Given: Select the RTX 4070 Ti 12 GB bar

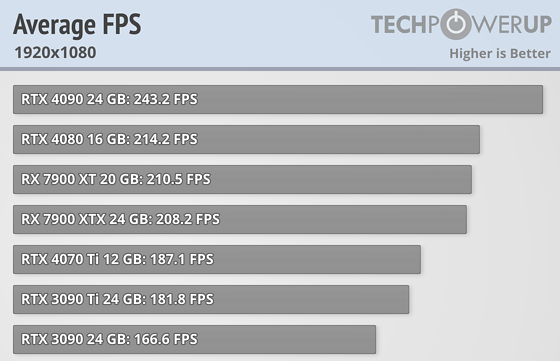Looking at the screenshot, I should tap(217, 259).
